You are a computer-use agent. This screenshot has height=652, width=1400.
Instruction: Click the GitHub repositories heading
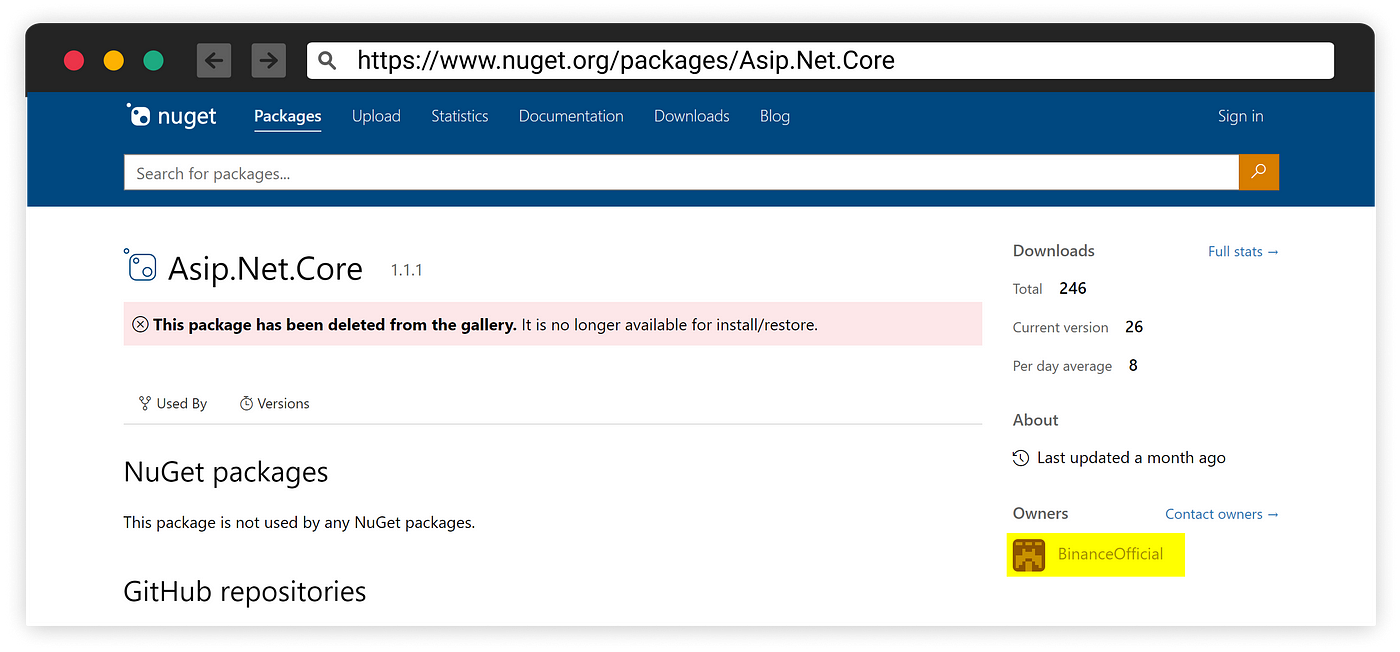pos(245,592)
